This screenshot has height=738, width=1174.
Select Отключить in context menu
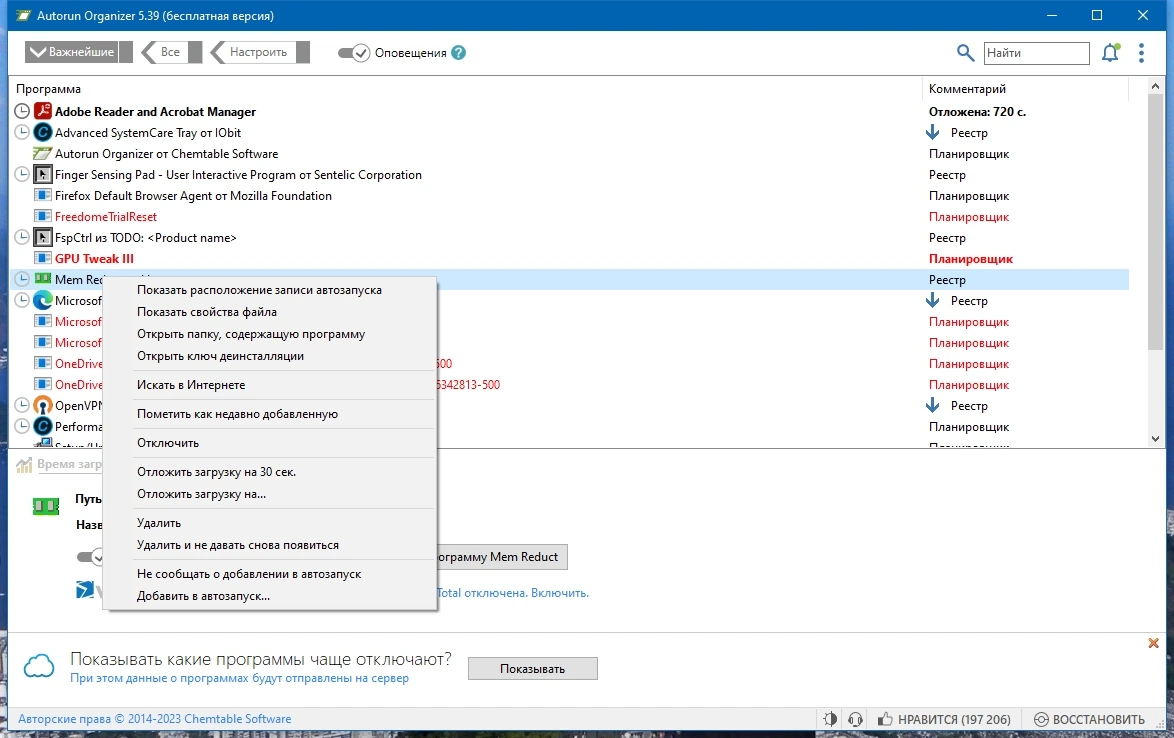click(x=168, y=443)
